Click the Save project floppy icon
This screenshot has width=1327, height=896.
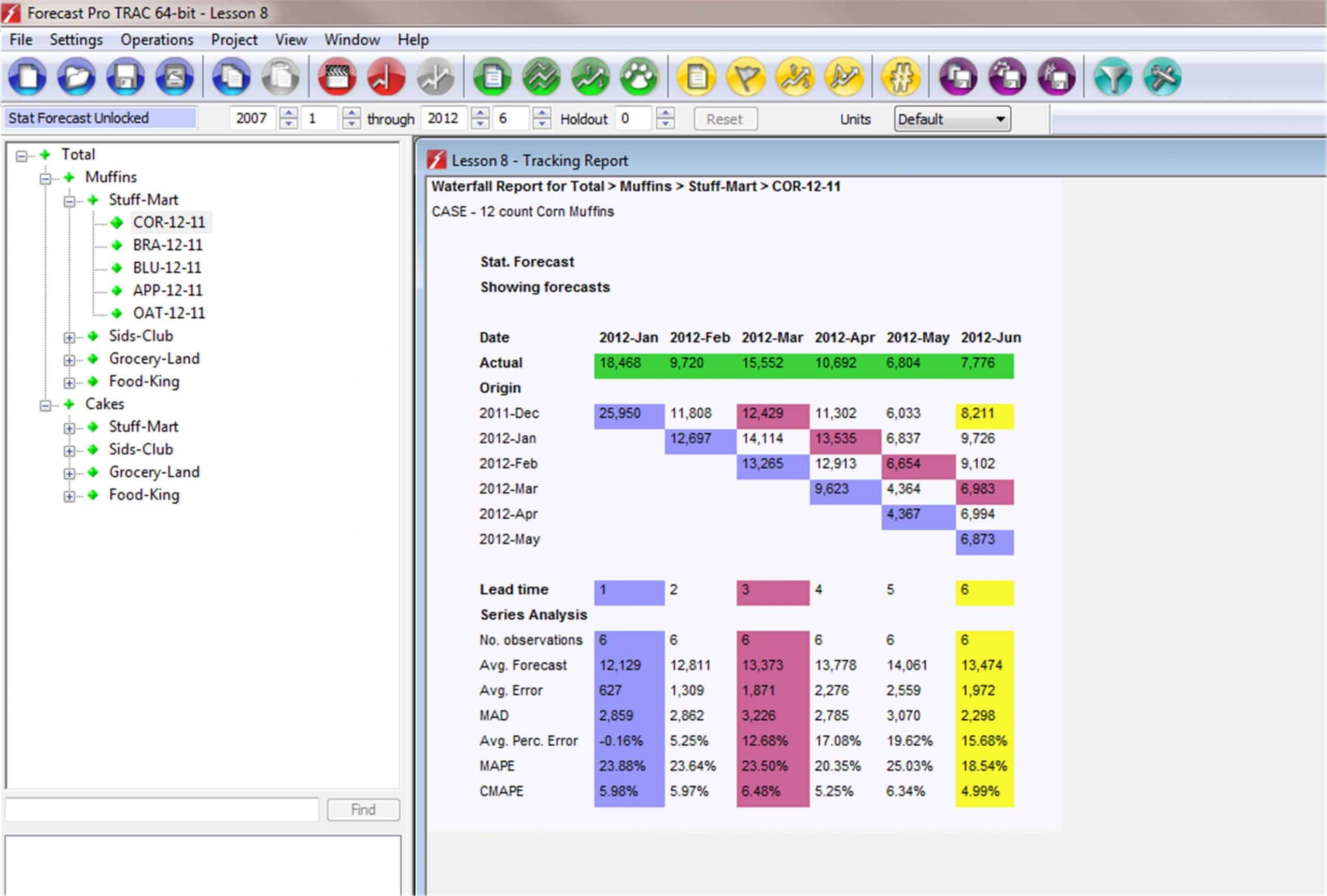[x=125, y=77]
